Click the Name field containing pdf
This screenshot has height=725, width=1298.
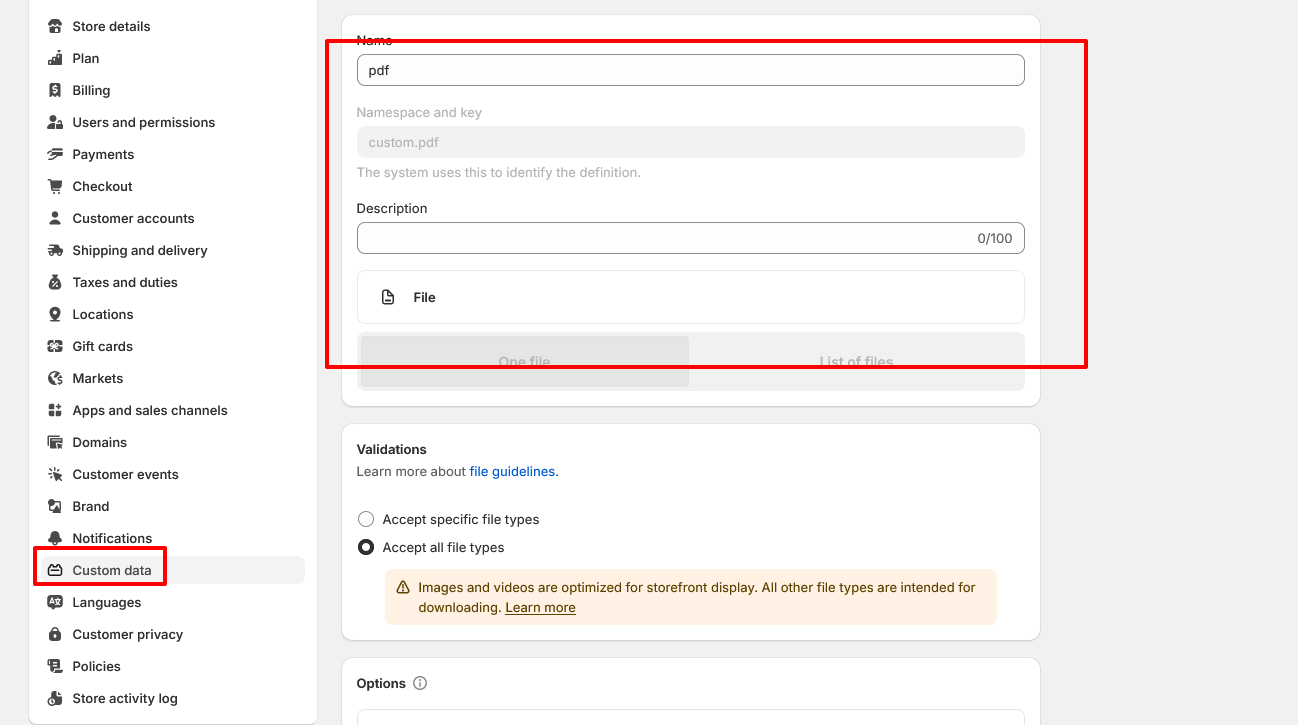[690, 70]
